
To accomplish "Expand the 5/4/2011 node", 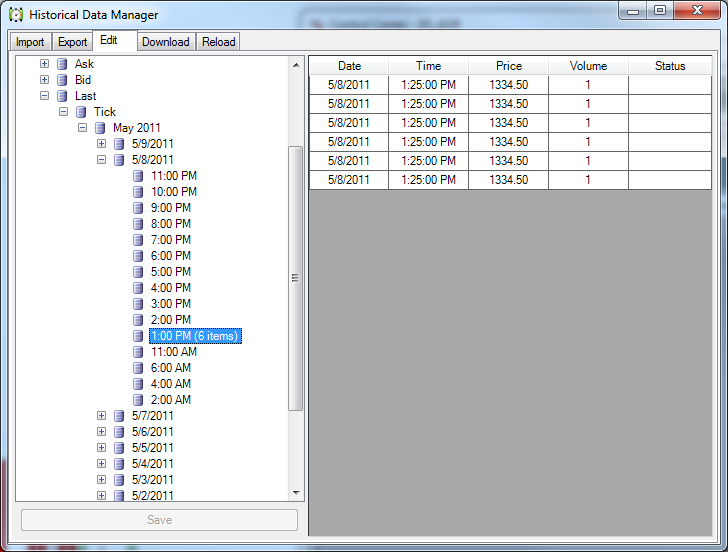I will click(x=102, y=464).
